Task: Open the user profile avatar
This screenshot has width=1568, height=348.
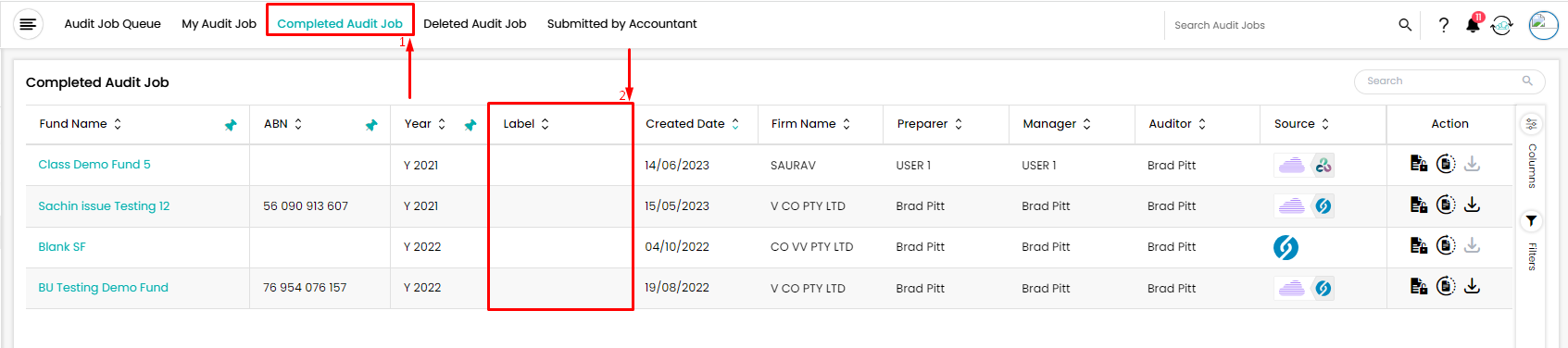Action: (1543, 25)
